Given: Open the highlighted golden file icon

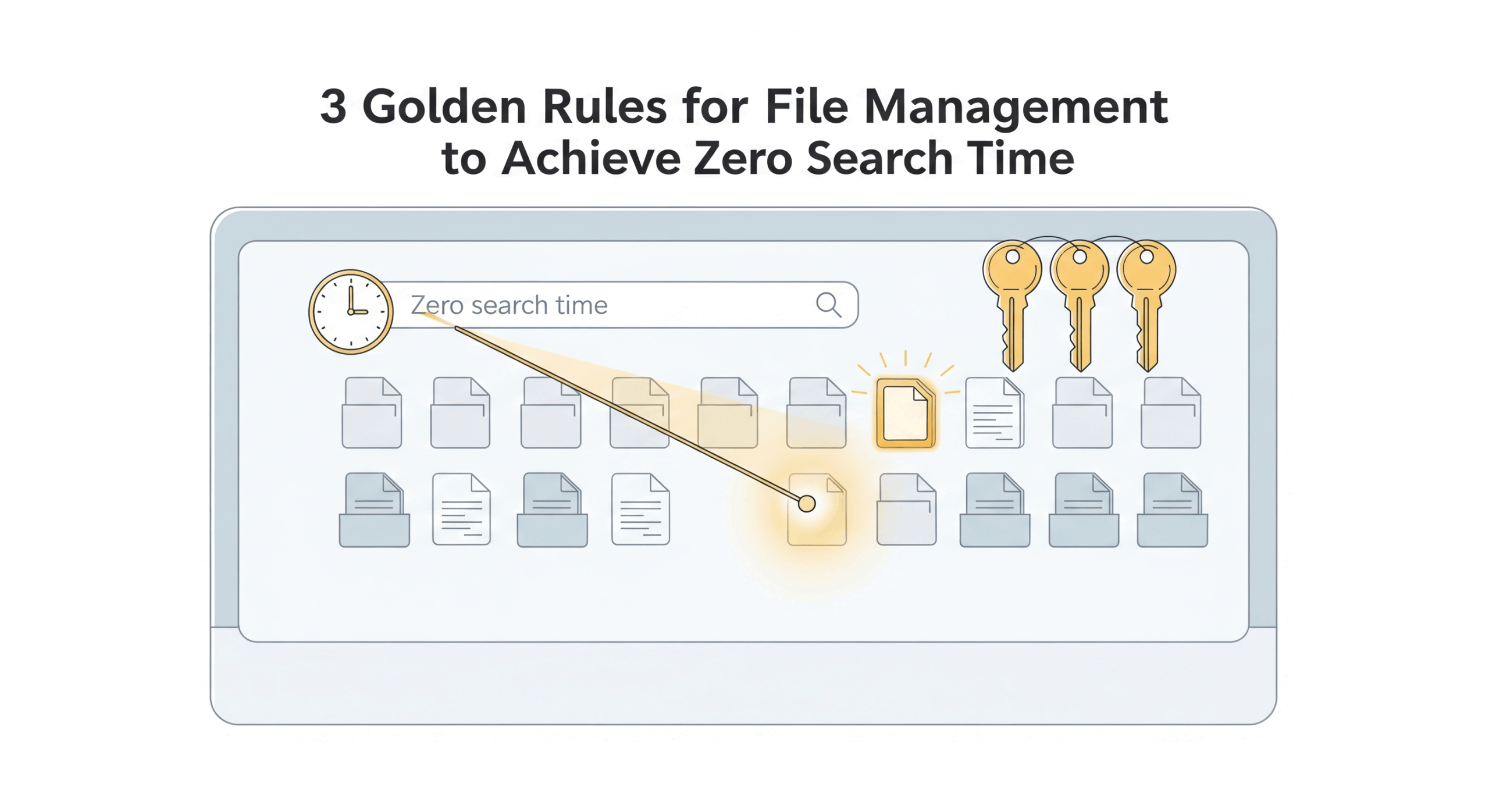Looking at the screenshot, I should (x=905, y=413).
